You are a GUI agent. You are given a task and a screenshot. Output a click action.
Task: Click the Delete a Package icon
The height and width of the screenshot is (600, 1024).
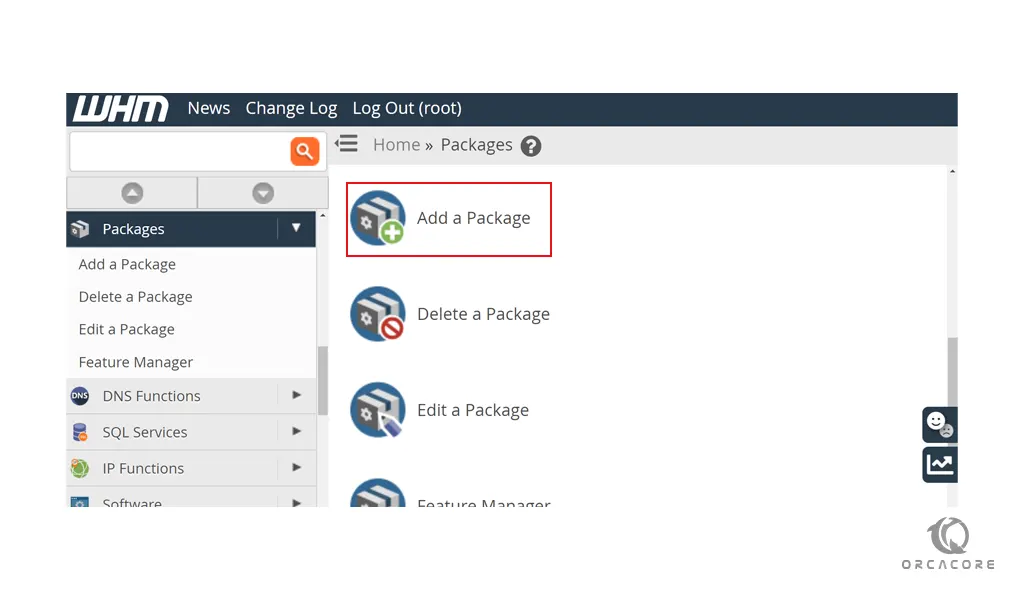click(x=377, y=314)
